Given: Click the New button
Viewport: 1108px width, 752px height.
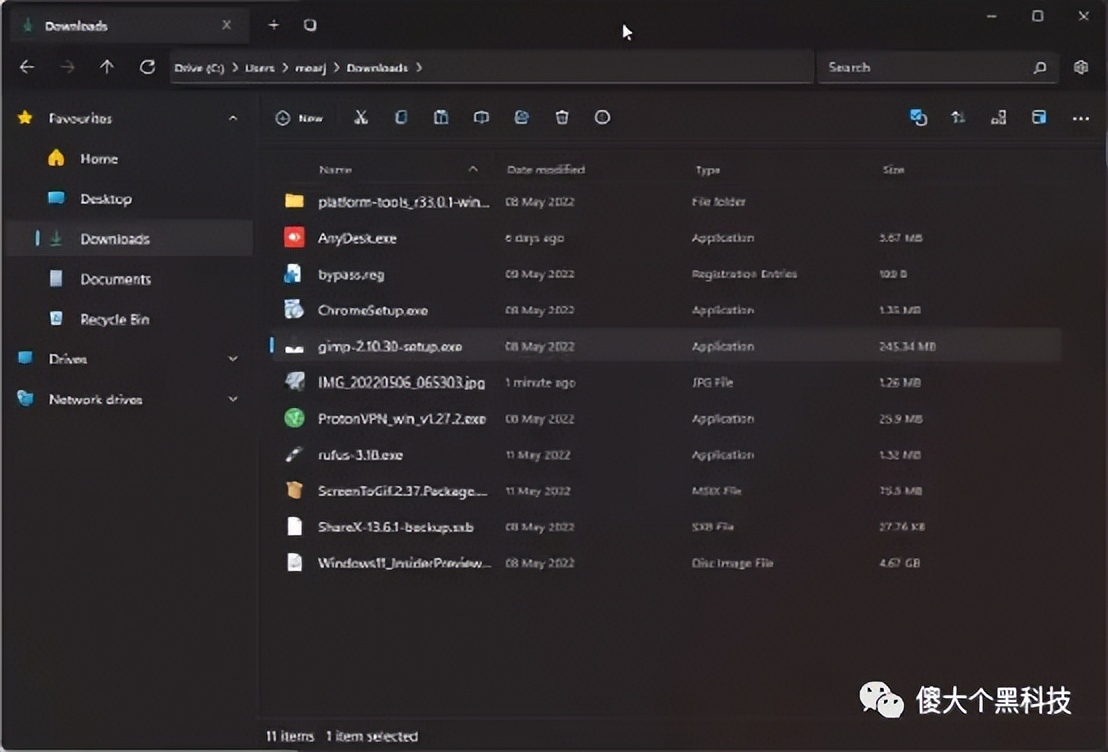Looking at the screenshot, I should [300, 118].
